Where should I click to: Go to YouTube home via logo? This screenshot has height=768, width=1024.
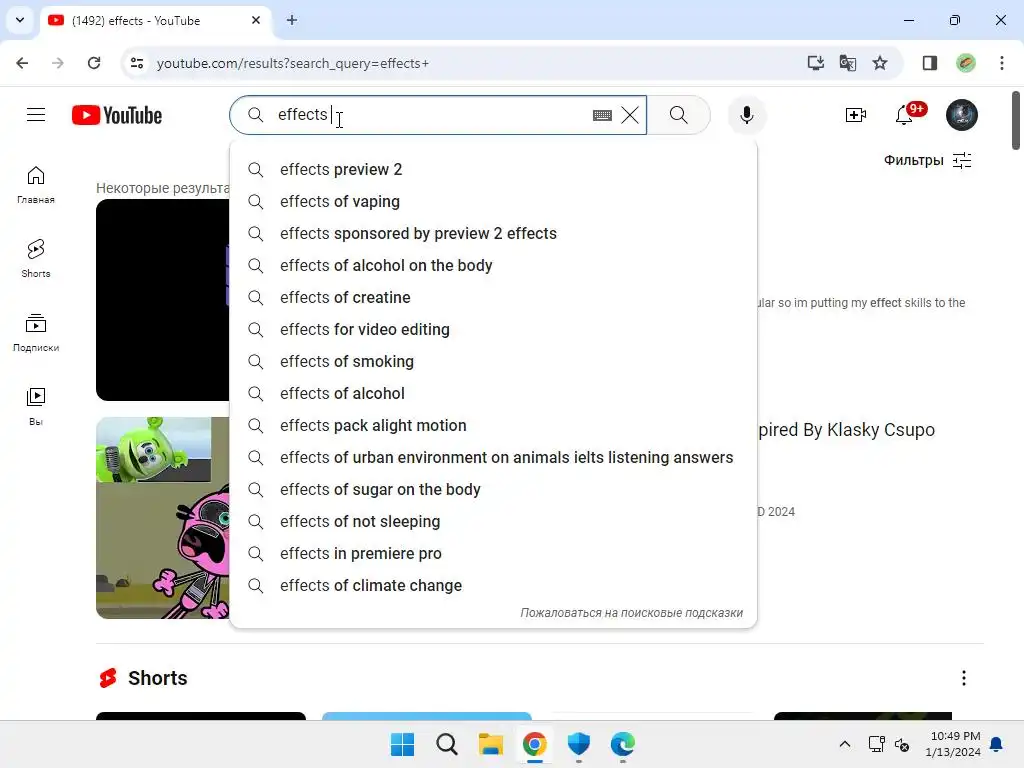point(117,115)
